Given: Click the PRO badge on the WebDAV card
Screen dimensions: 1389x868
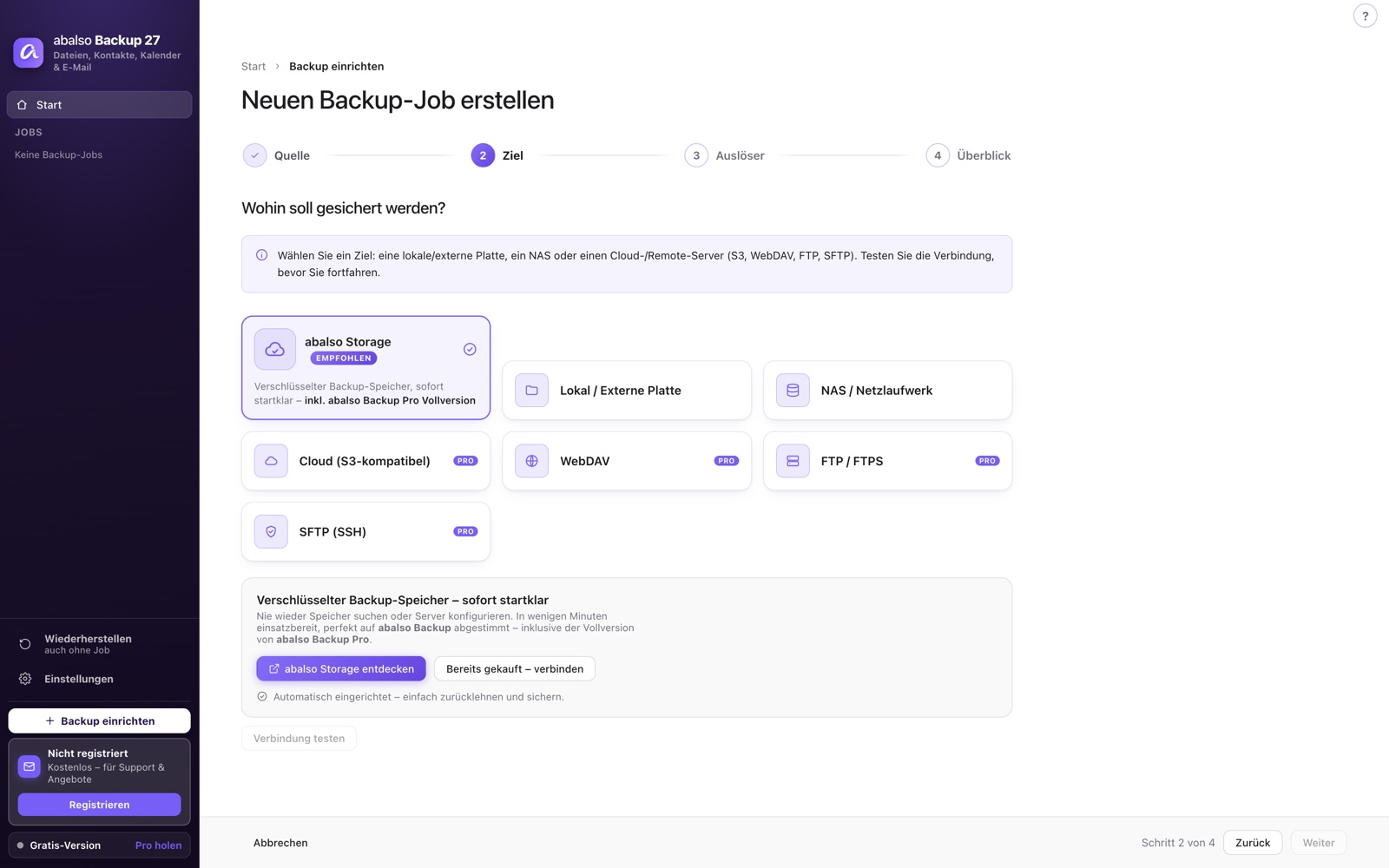Looking at the screenshot, I should click(727, 461).
